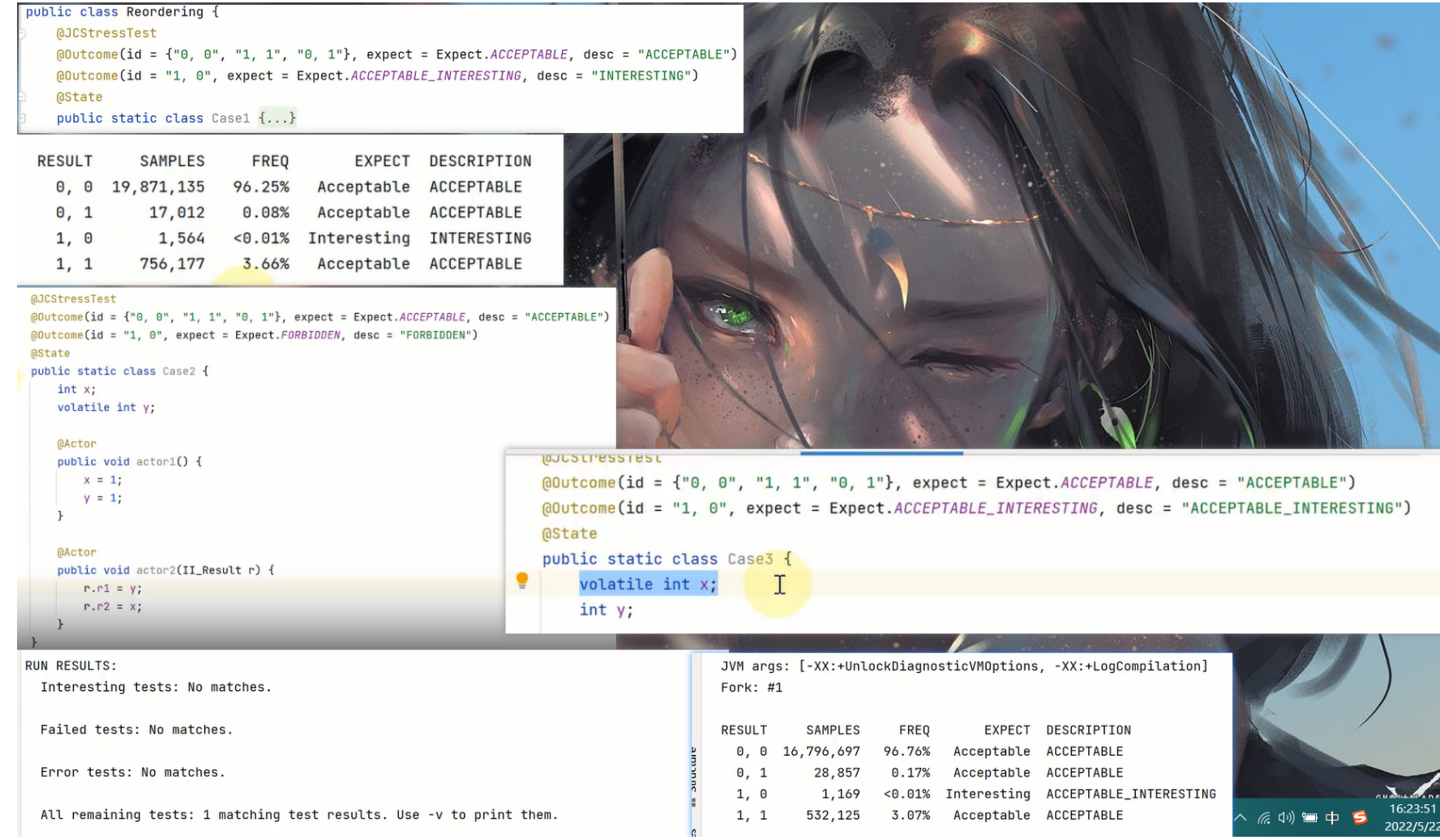1440x840 pixels.
Task: Click the sample count '16,796,697'
Action: tap(821, 752)
